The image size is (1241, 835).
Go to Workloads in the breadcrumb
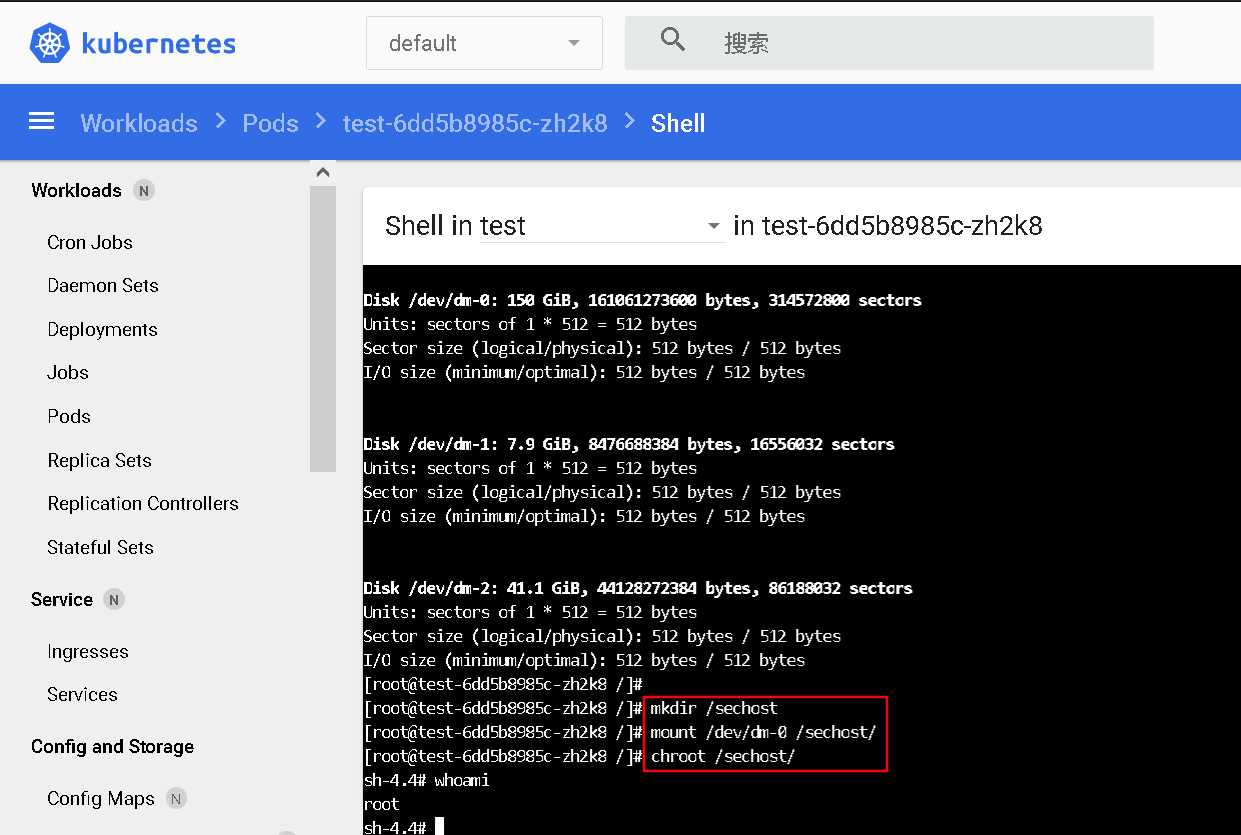139,123
